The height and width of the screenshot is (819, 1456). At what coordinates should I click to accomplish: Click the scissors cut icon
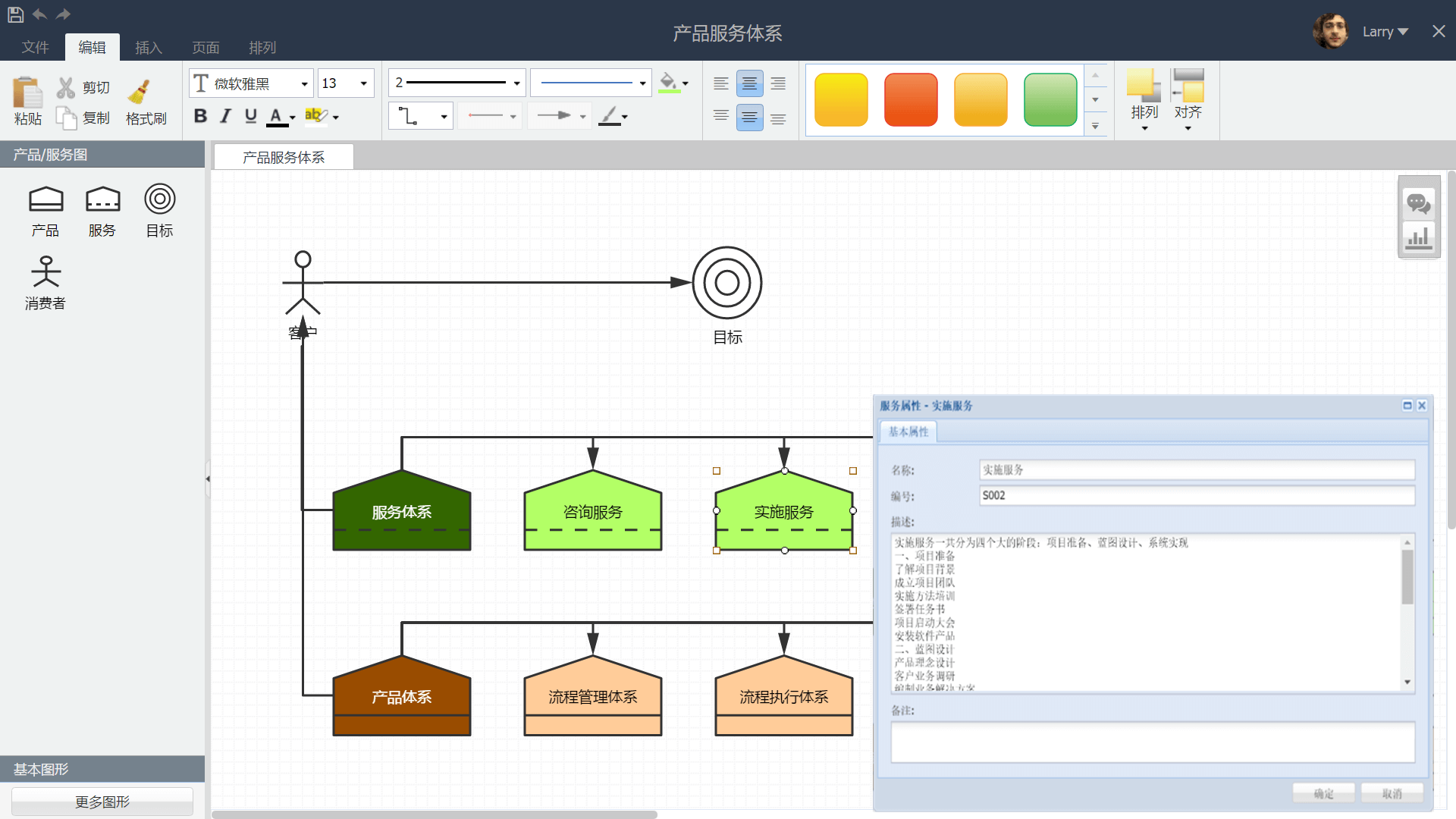click(66, 88)
